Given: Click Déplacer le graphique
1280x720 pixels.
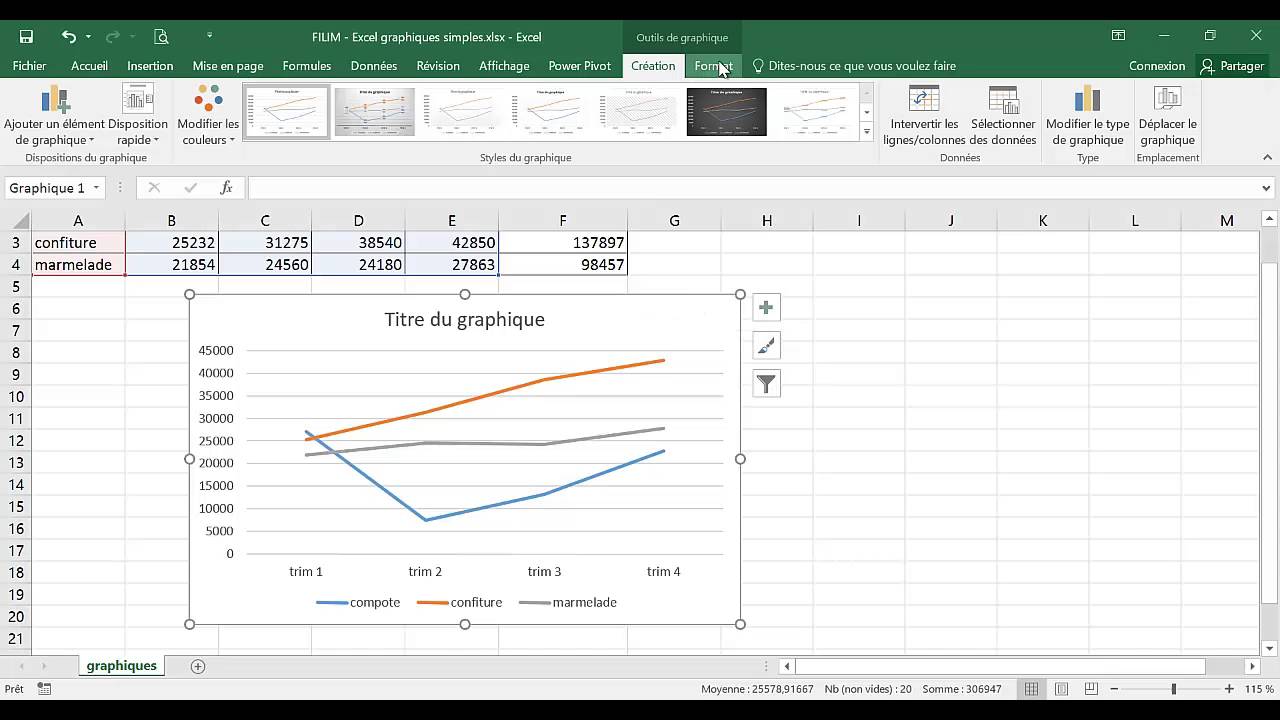Looking at the screenshot, I should [x=1167, y=115].
